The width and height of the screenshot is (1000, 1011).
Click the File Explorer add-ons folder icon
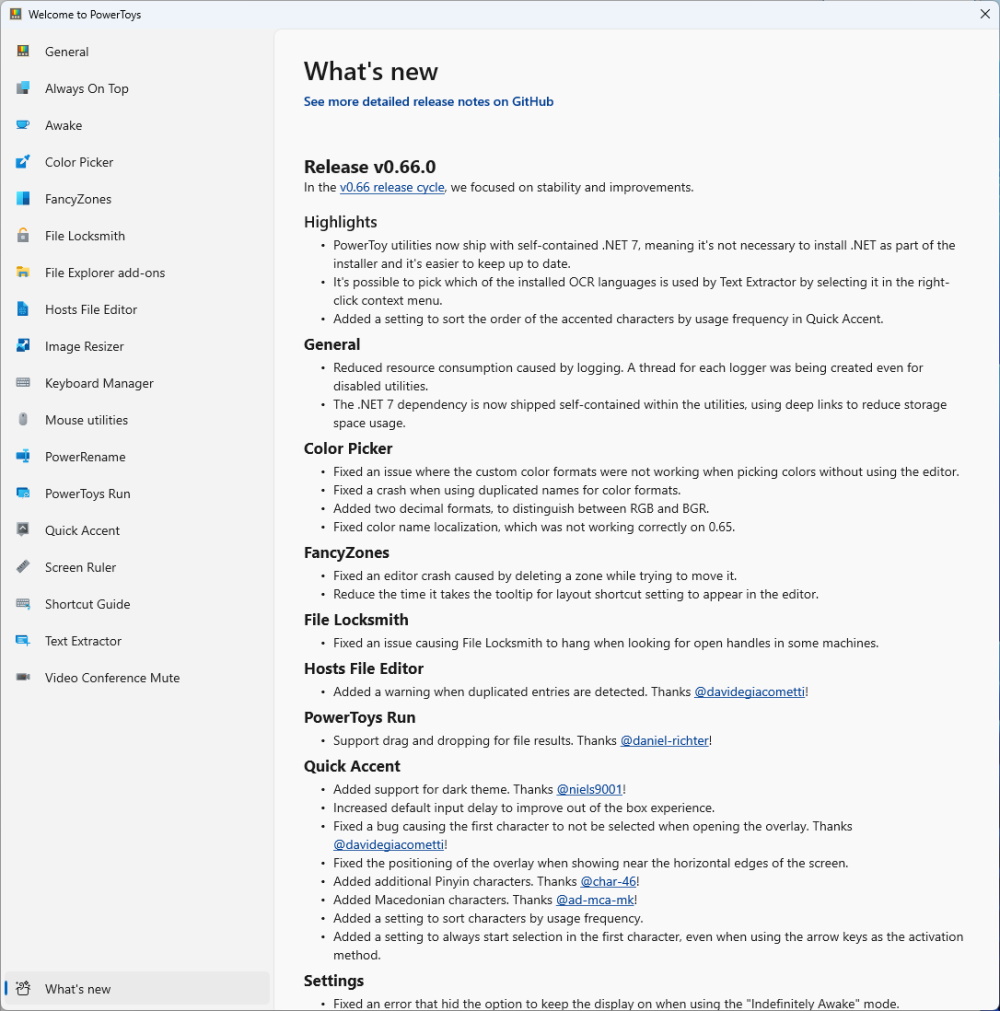click(23, 271)
